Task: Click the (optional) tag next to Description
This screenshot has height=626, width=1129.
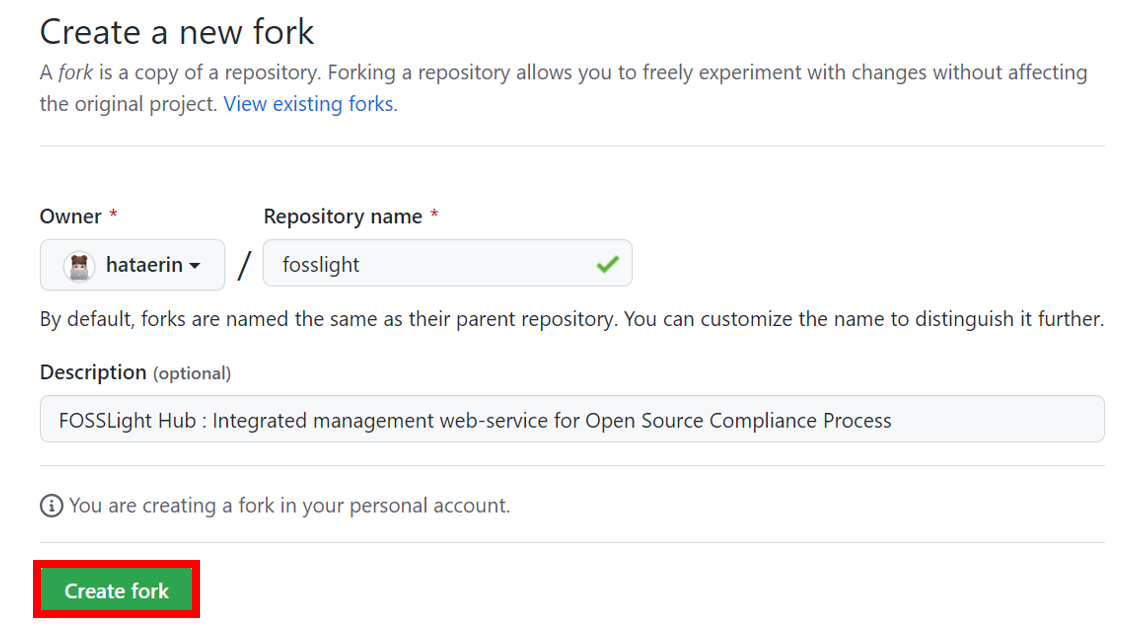Action: [191, 374]
